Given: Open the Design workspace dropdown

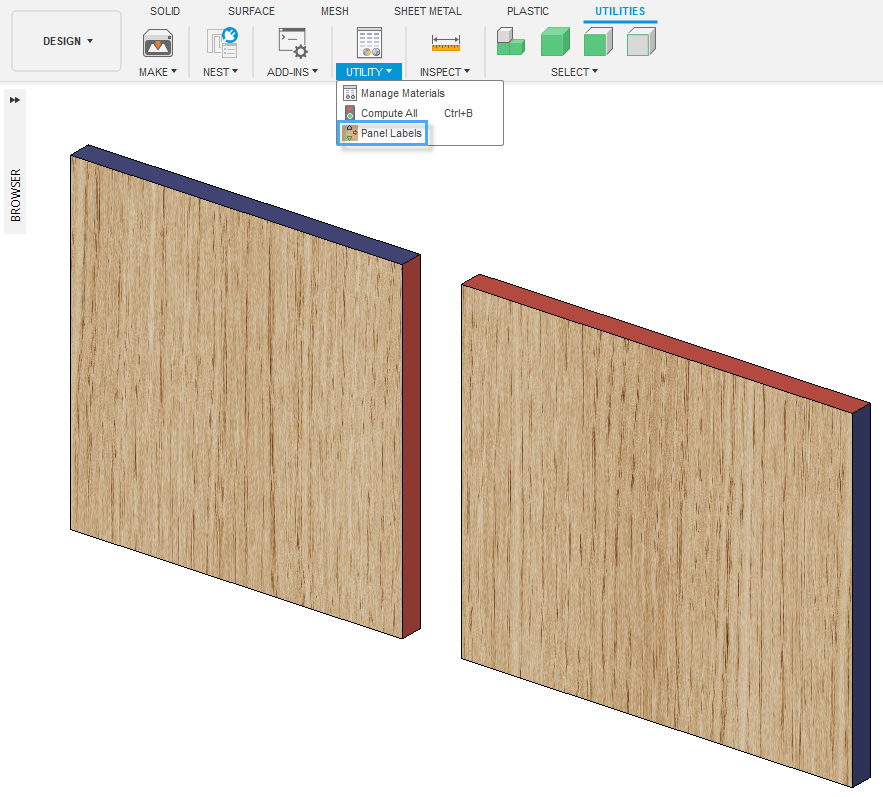Looking at the screenshot, I should [x=67, y=41].
